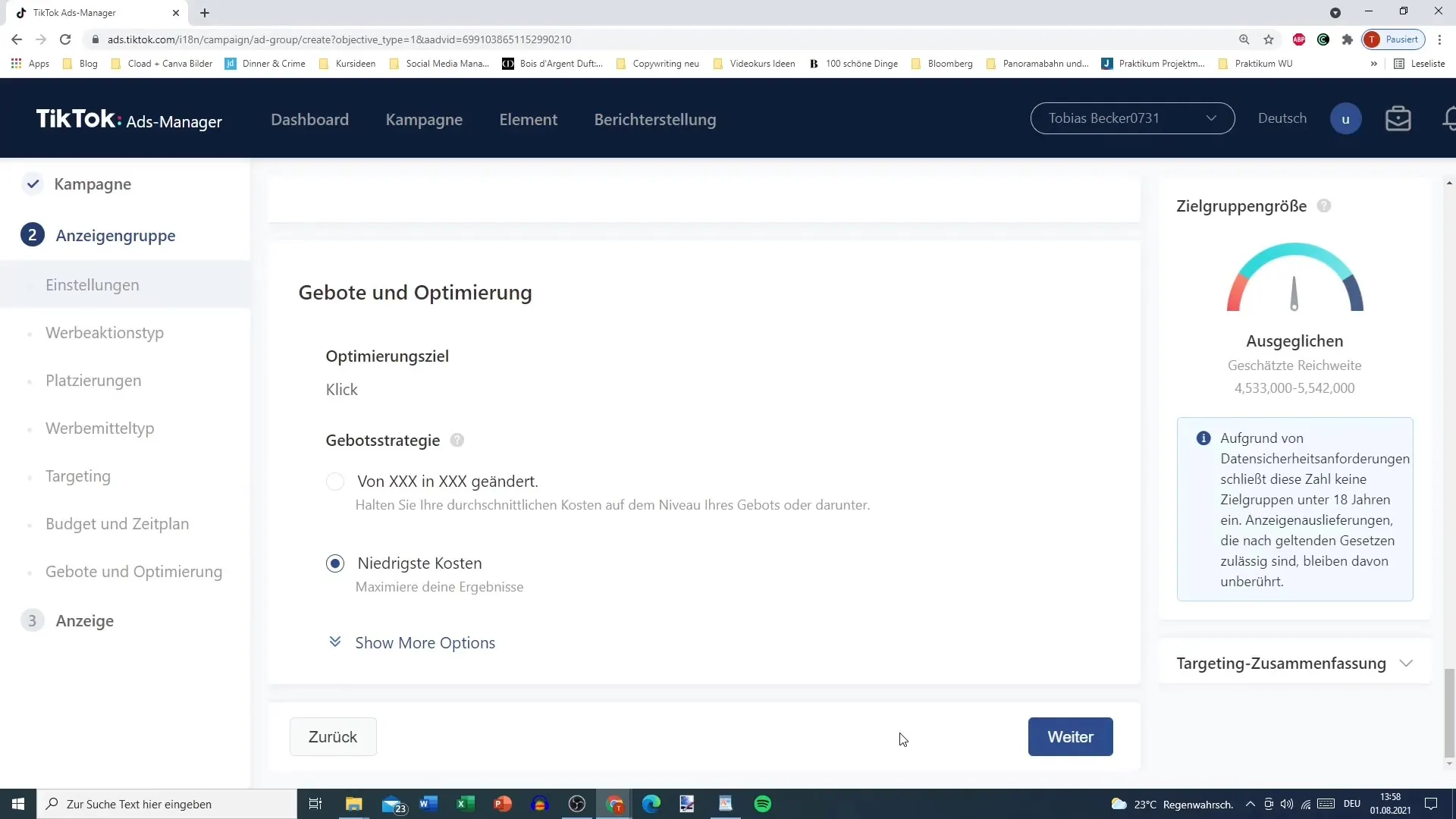Click the Kampagne menu item

[x=424, y=119]
